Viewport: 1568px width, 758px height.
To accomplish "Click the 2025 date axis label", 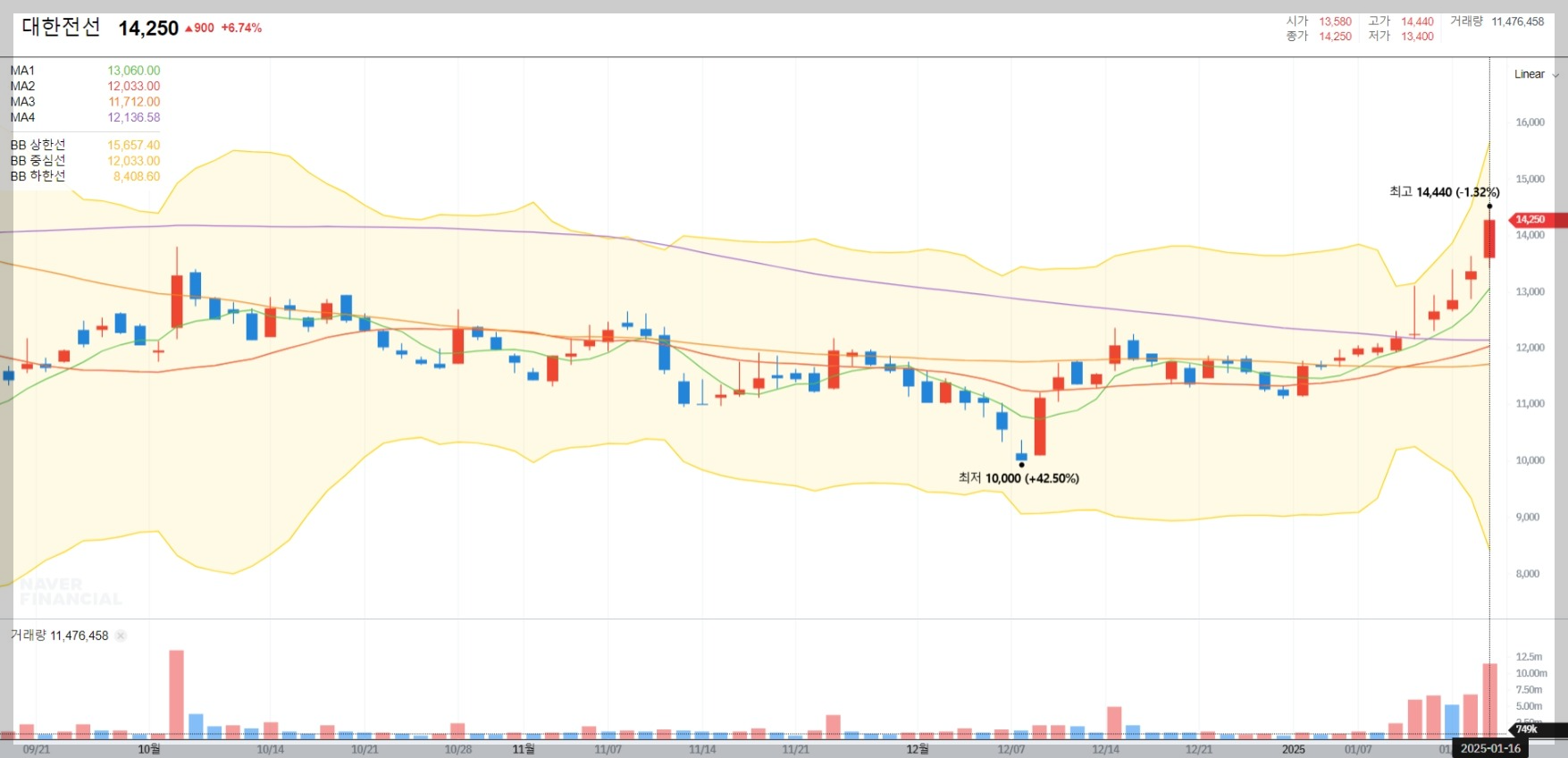I will (x=1294, y=749).
